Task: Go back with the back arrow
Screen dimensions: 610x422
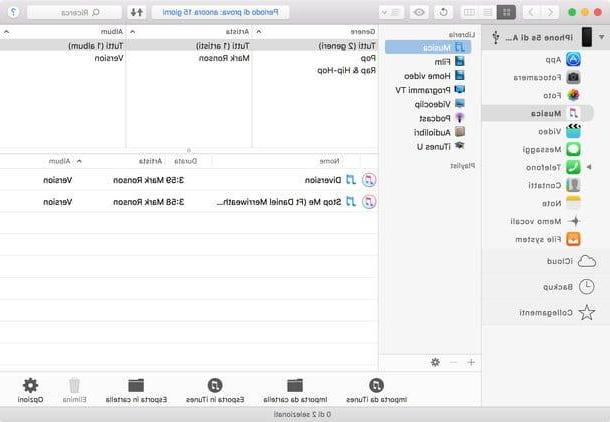Action: [550, 12]
